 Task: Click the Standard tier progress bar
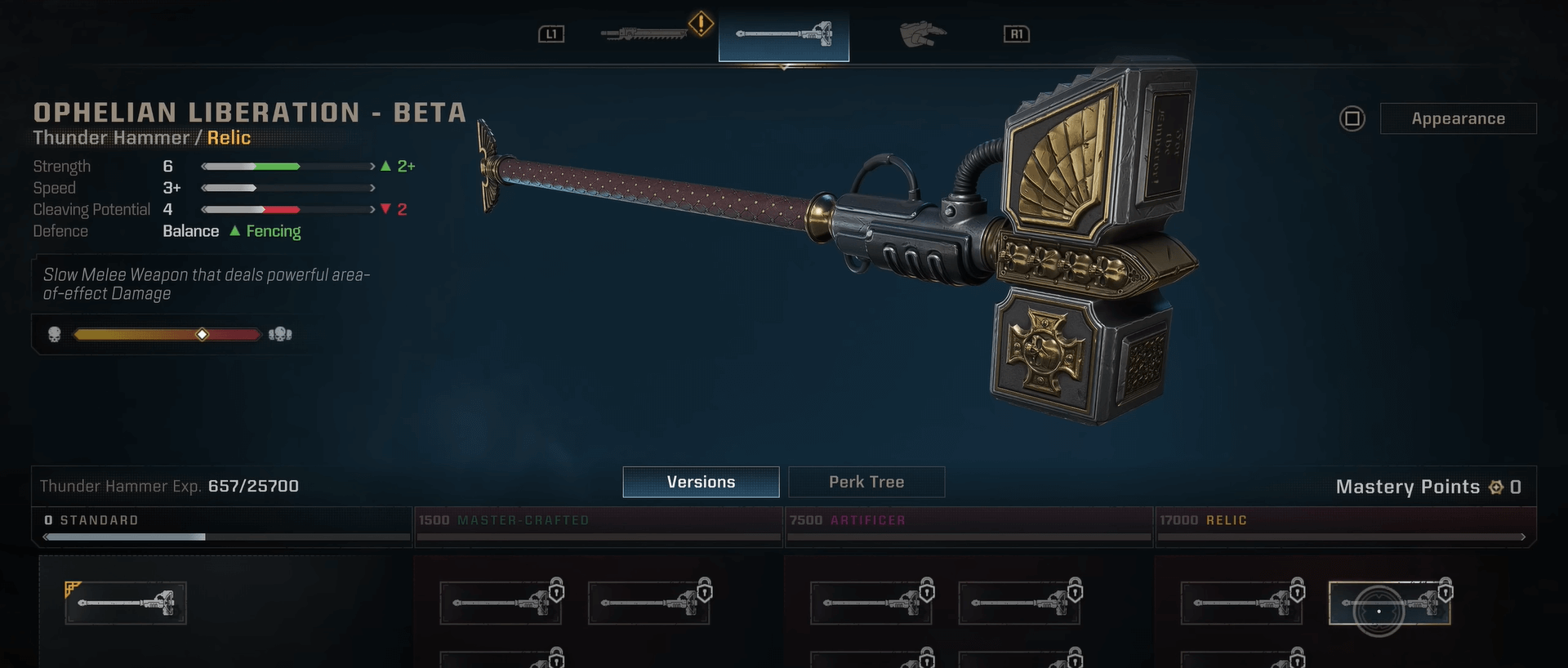(x=227, y=537)
